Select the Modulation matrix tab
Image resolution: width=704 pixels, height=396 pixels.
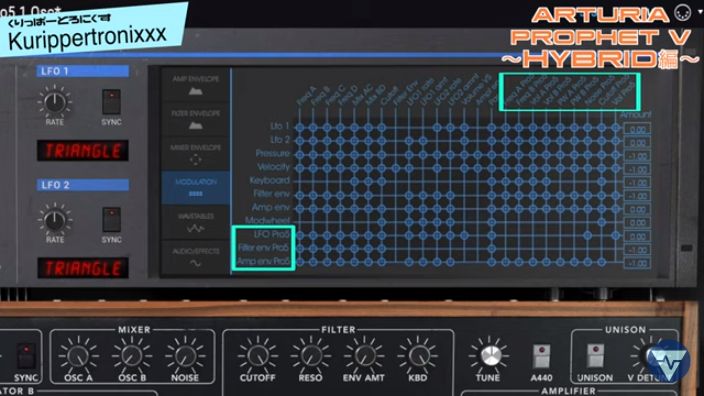(195, 188)
